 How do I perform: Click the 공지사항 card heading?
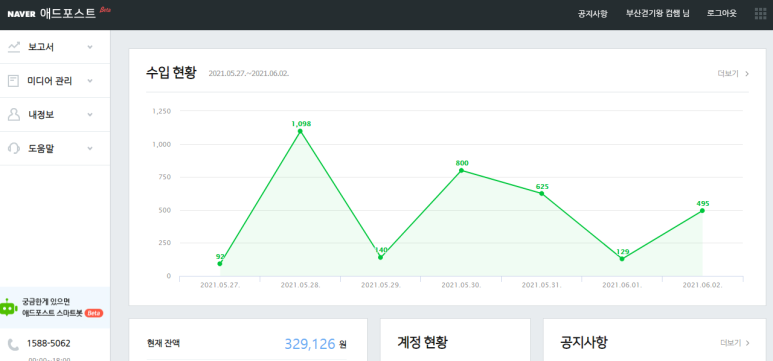pos(584,343)
